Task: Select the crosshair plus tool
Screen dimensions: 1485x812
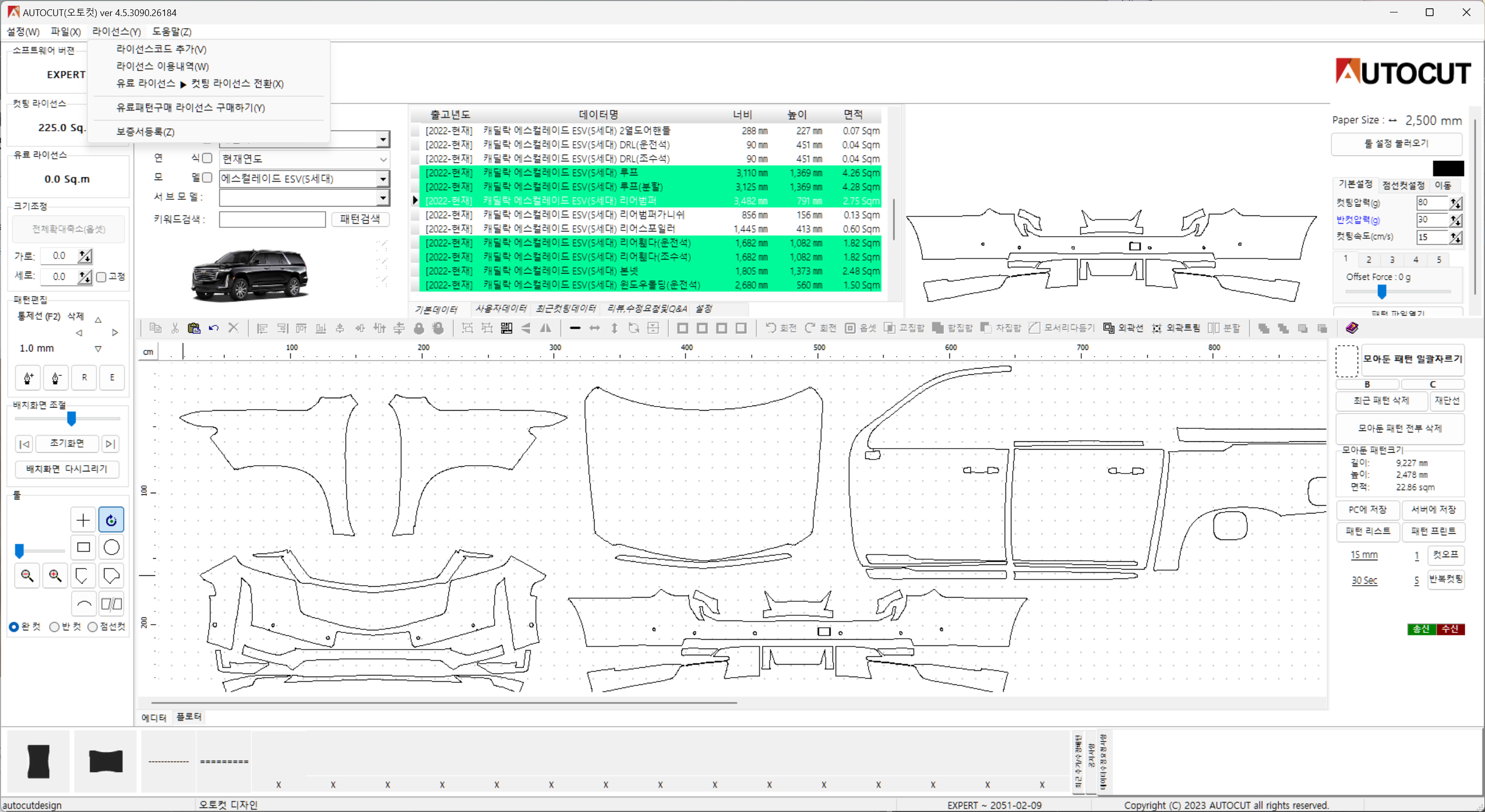Action: [83, 520]
